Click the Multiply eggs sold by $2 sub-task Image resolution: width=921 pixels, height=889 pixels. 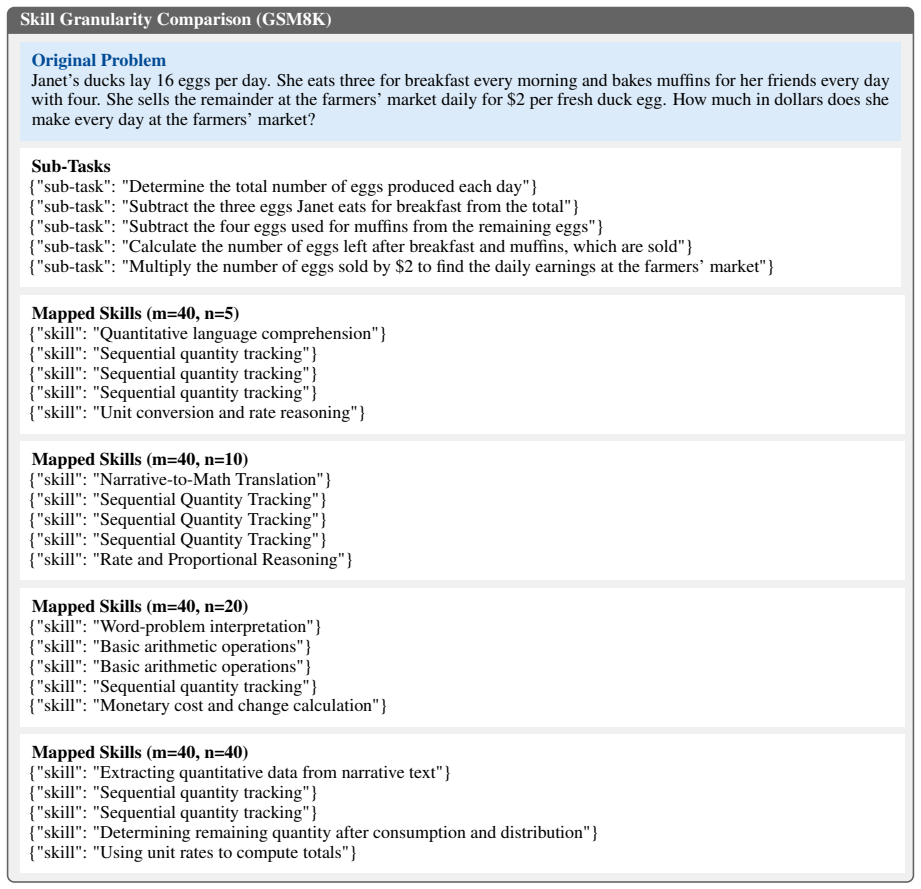(401, 267)
